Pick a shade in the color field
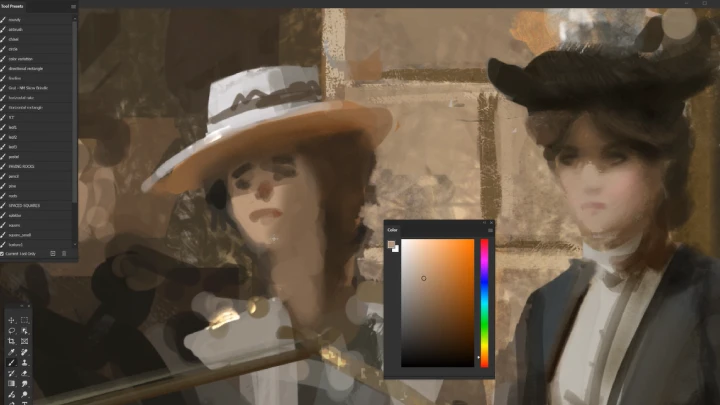Screen dimensions: 720x405 tap(438, 303)
